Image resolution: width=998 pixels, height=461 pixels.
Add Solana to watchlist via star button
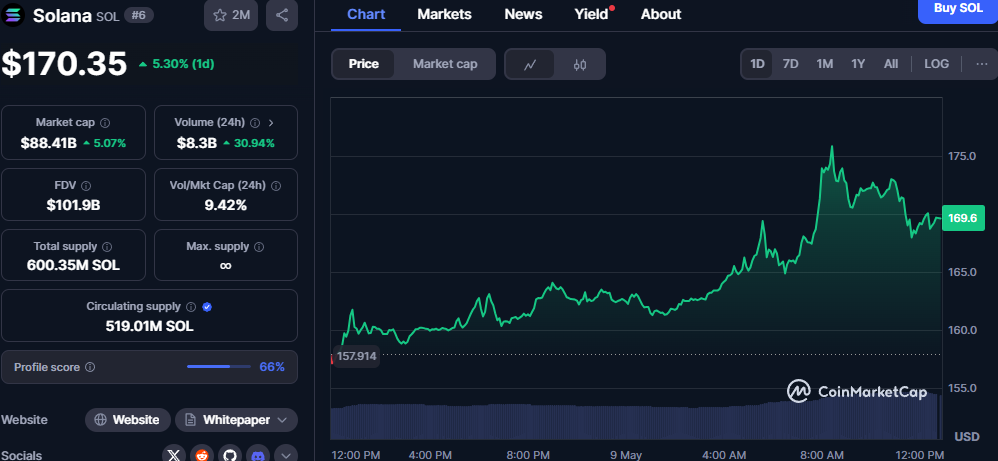(x=231, y=15)
